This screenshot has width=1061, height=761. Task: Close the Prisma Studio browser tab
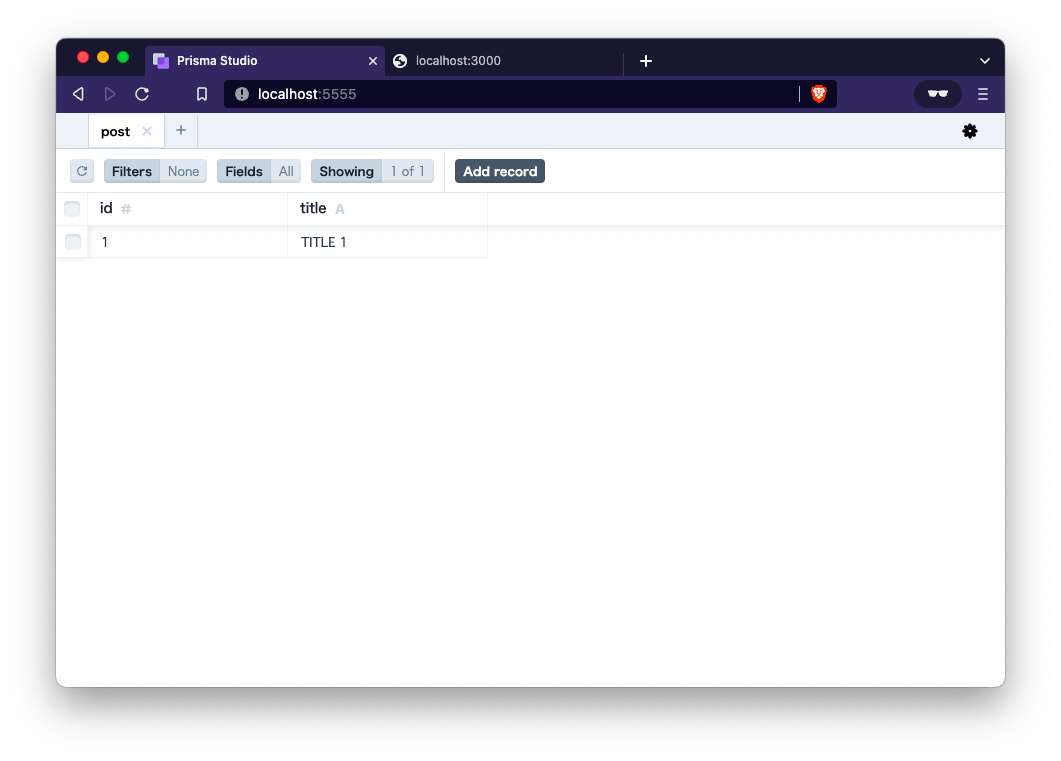[x=373, y=61]
